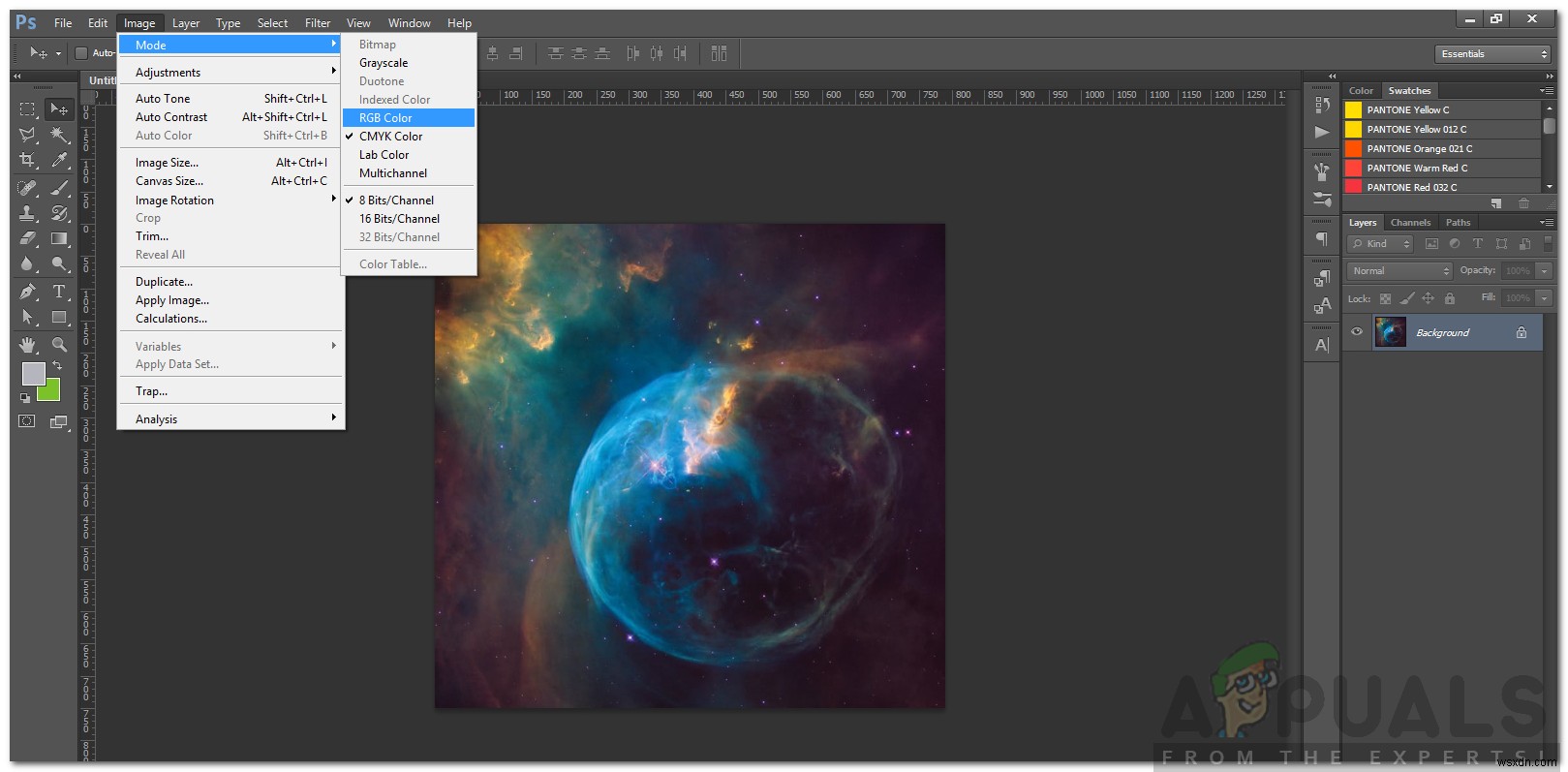Swap foreground and background colors

tap(57, 365)
